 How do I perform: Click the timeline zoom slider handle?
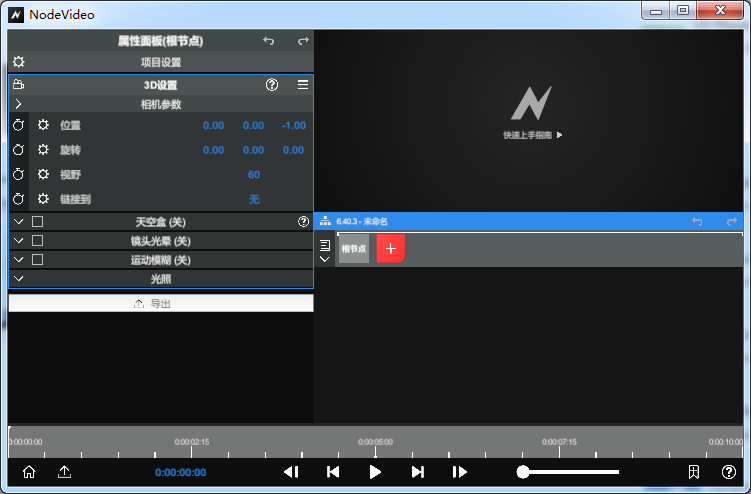tap(523, 472)
